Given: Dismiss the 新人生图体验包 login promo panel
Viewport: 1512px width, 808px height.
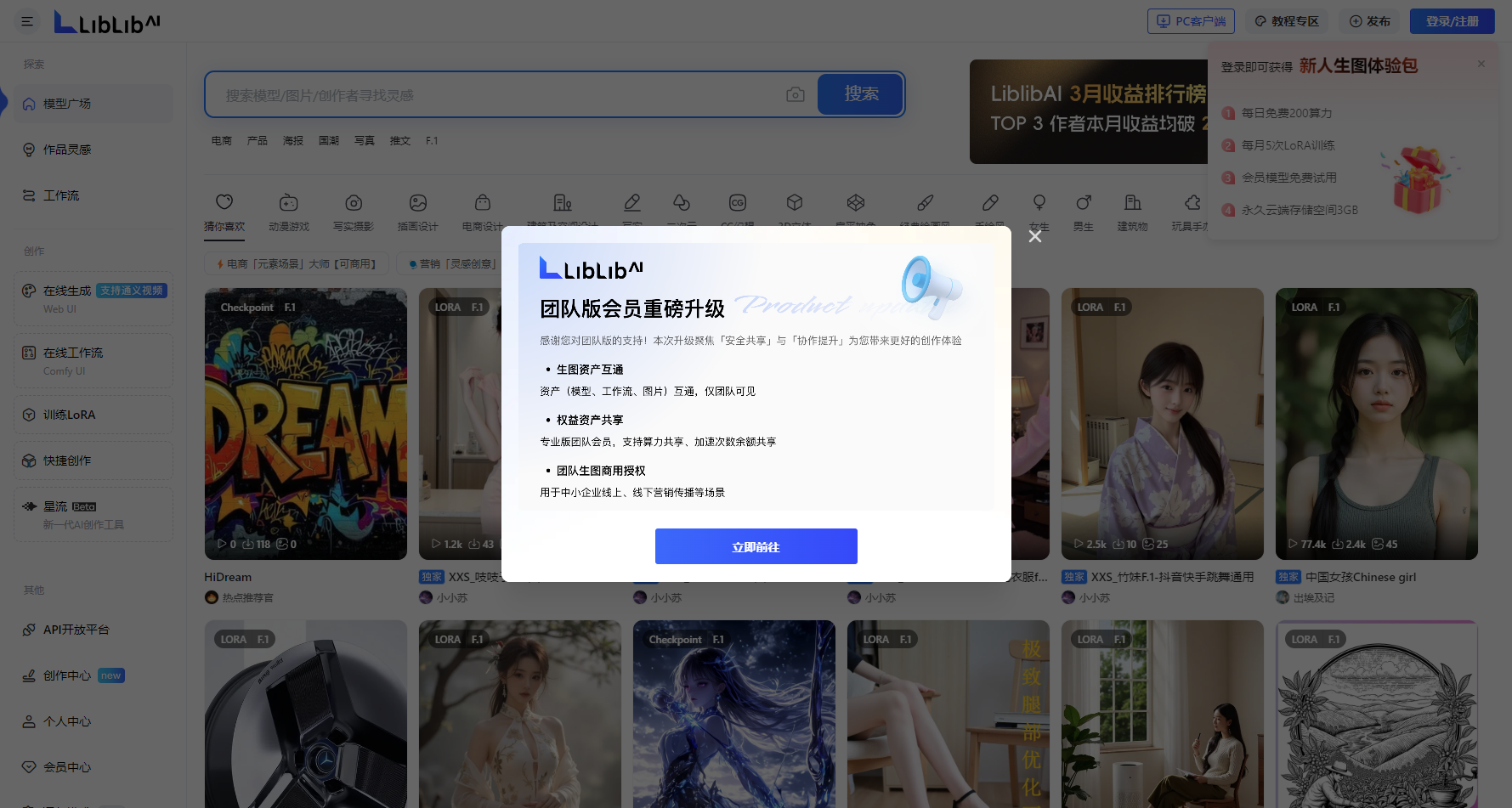Looking at the screenshot, I should click(x=1481, y=64).
